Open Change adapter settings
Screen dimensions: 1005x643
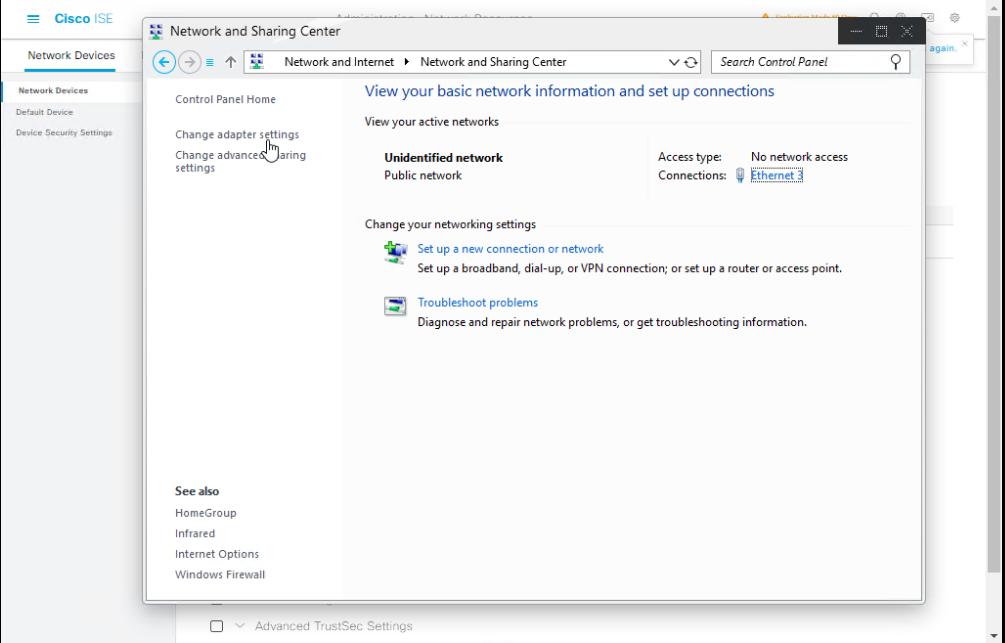(237, 135)
